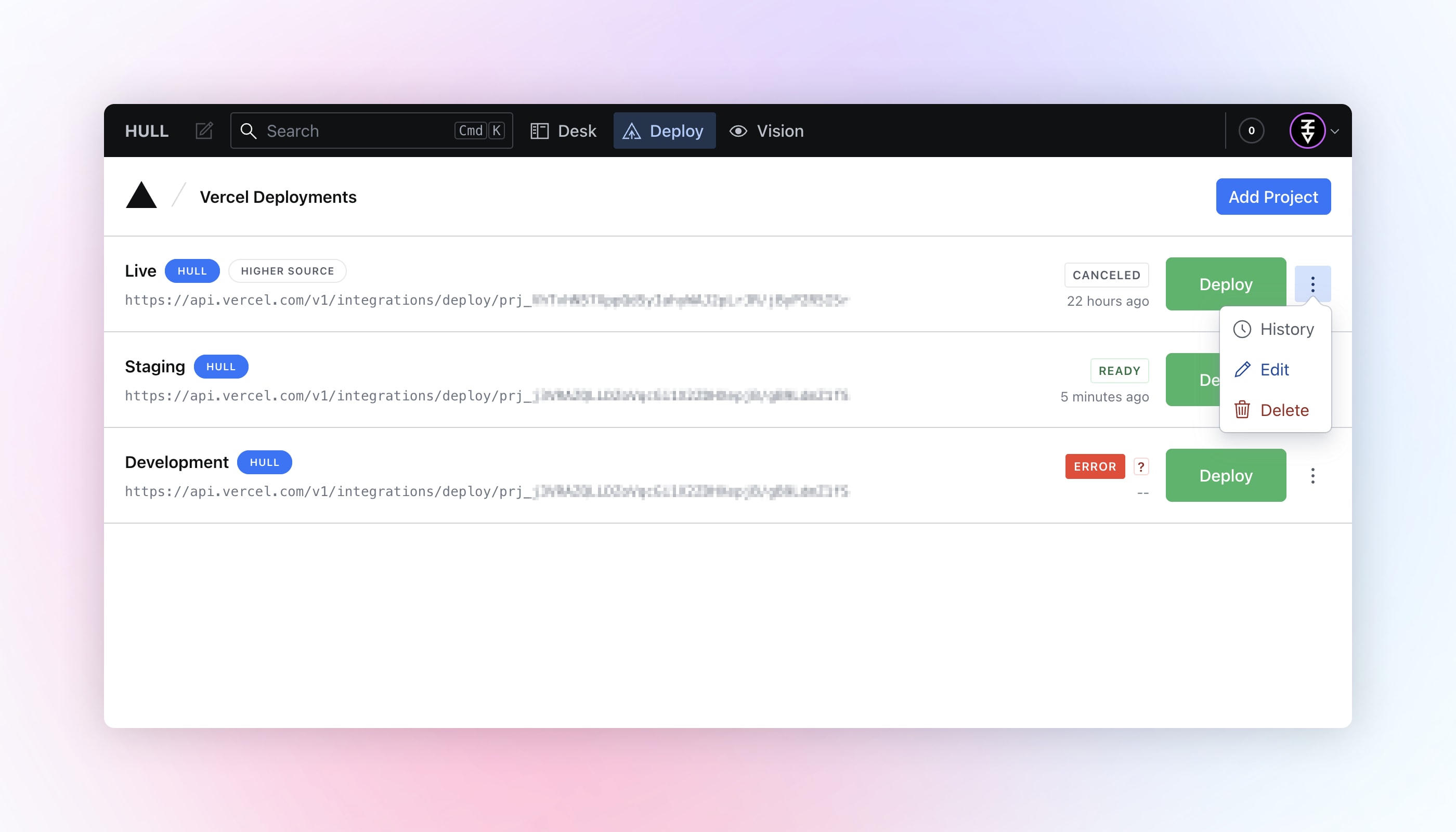Click the Staging project name
Viewport: 1456px width, 832px height.
[x=155, y=366]
